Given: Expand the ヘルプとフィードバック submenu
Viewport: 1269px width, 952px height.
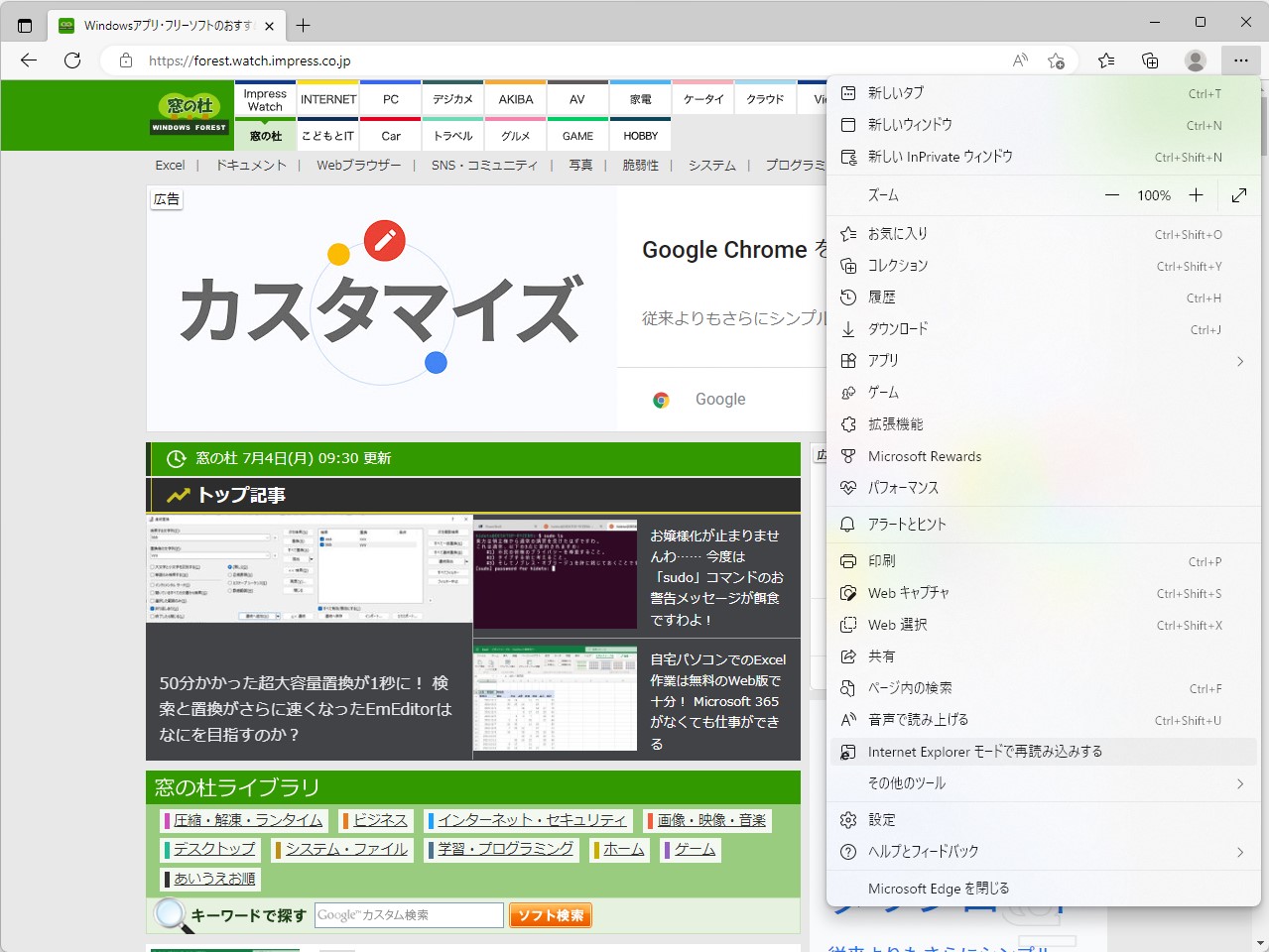Looking at the screenshot, I should (x=1238, y=851).
